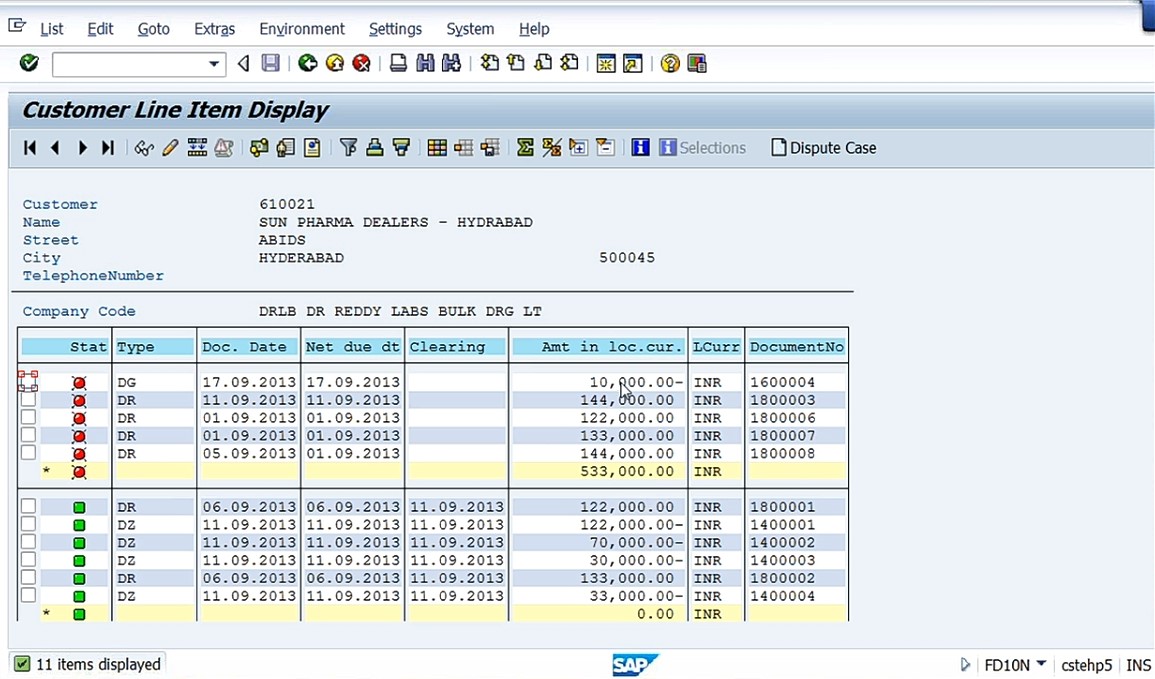Open the Extras menu
The height and width of the screenshot is (679, 1155).
click(214, 29)
